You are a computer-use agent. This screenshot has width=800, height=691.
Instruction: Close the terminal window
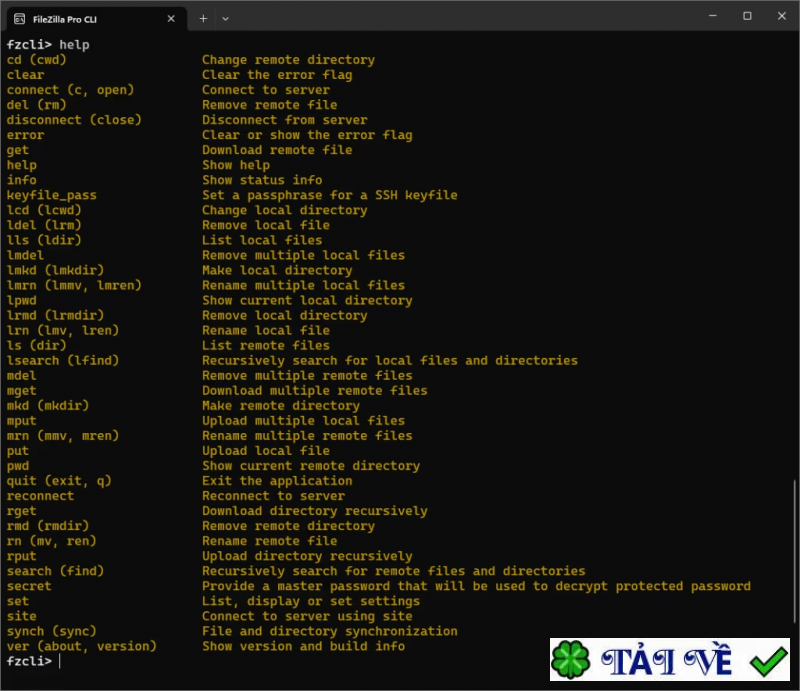click(781, 16)
